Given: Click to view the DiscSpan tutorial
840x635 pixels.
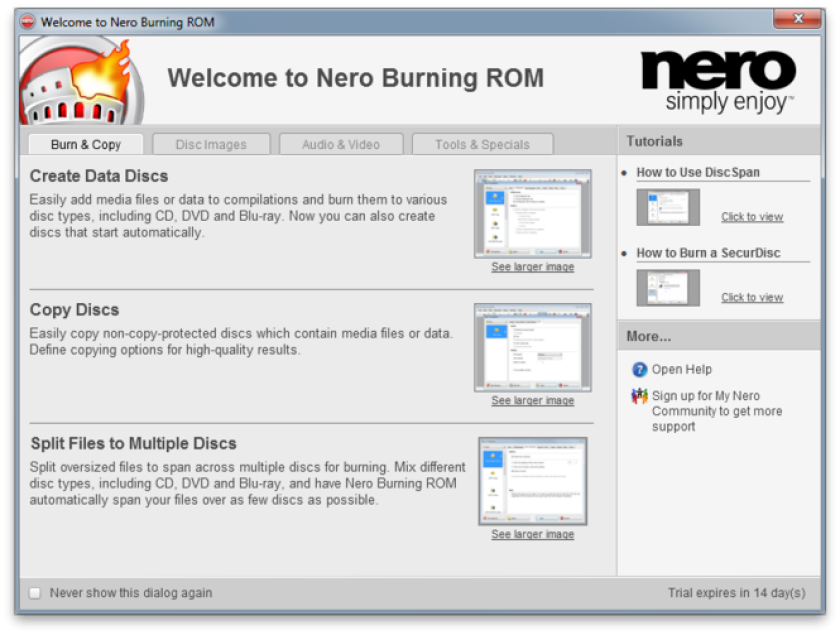Looking at the screenshot, I should pyautogui.click(x=752, y=217).
